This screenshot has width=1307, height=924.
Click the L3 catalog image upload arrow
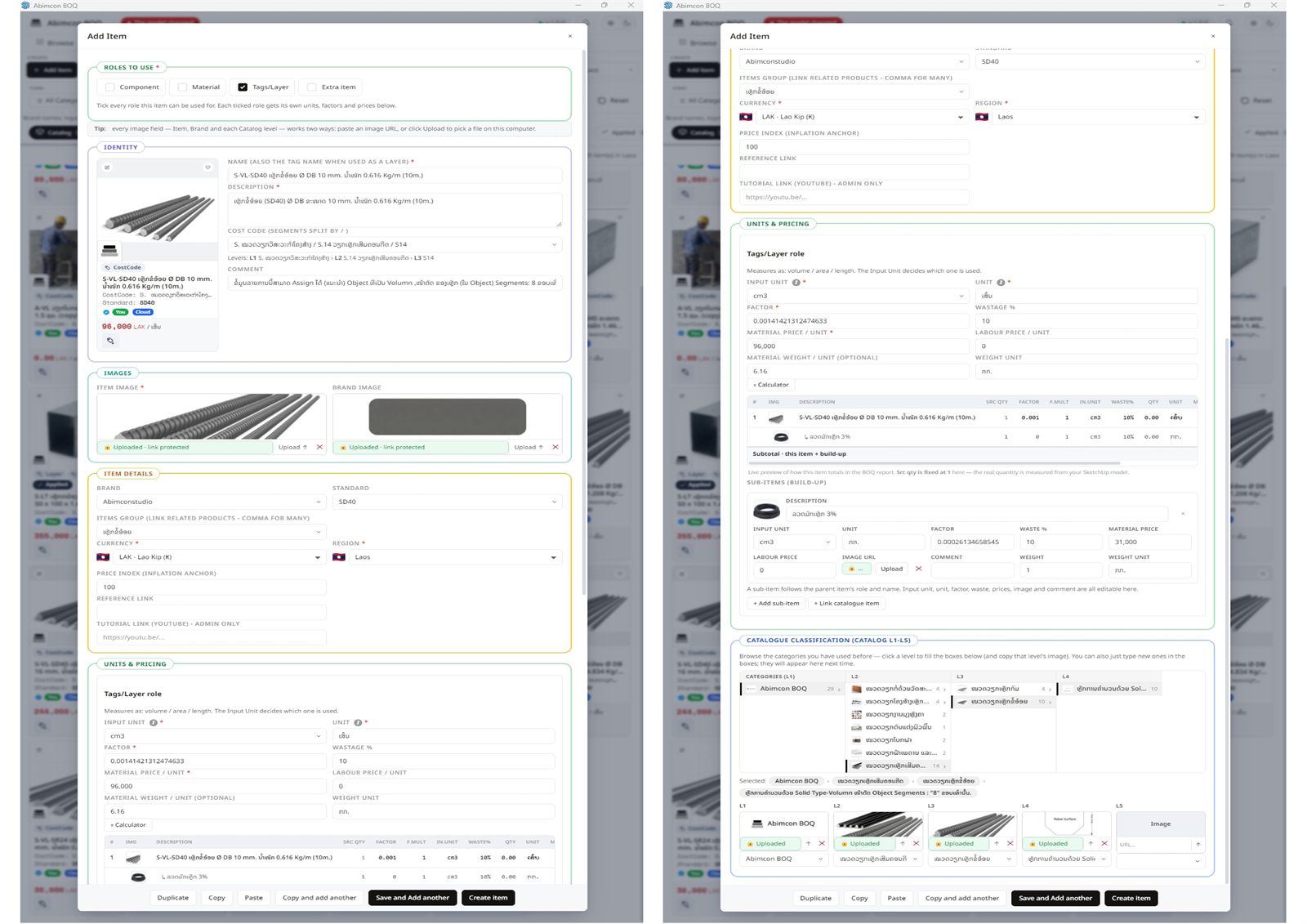point(997,844)
